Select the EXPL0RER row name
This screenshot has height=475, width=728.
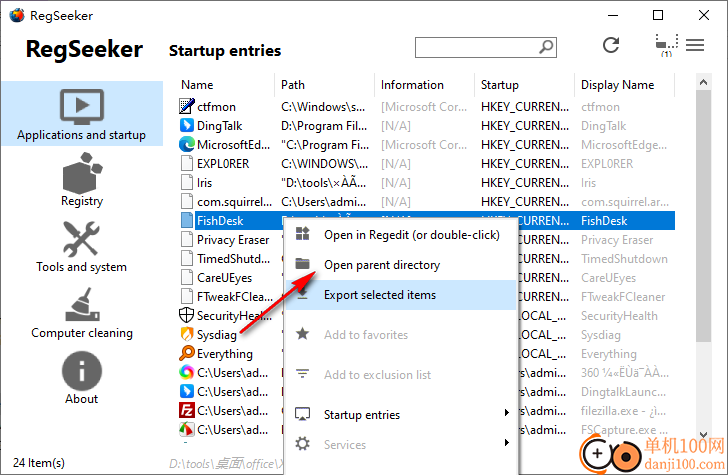pos(223,164)
